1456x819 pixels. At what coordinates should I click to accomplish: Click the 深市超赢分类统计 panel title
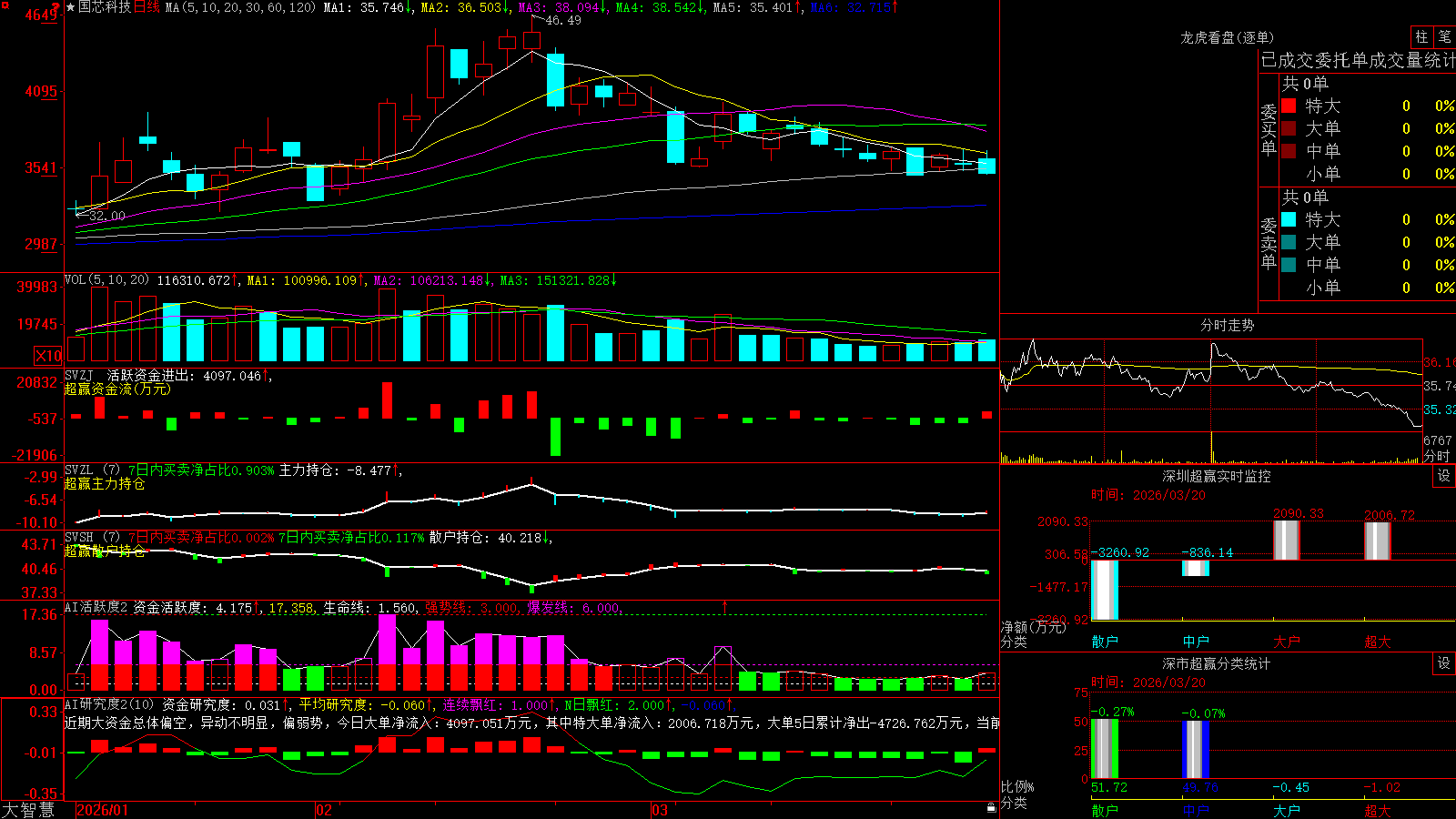click(1217, 663)
